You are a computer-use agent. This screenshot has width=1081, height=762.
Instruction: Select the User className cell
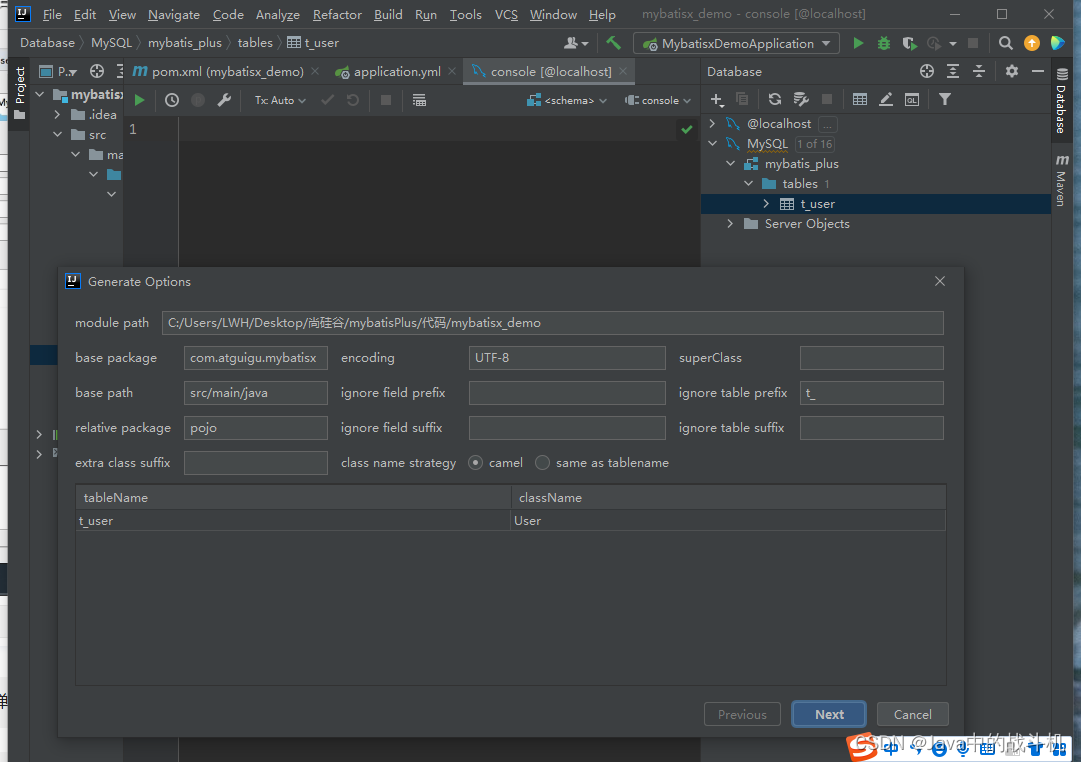(x=727, y=521)
